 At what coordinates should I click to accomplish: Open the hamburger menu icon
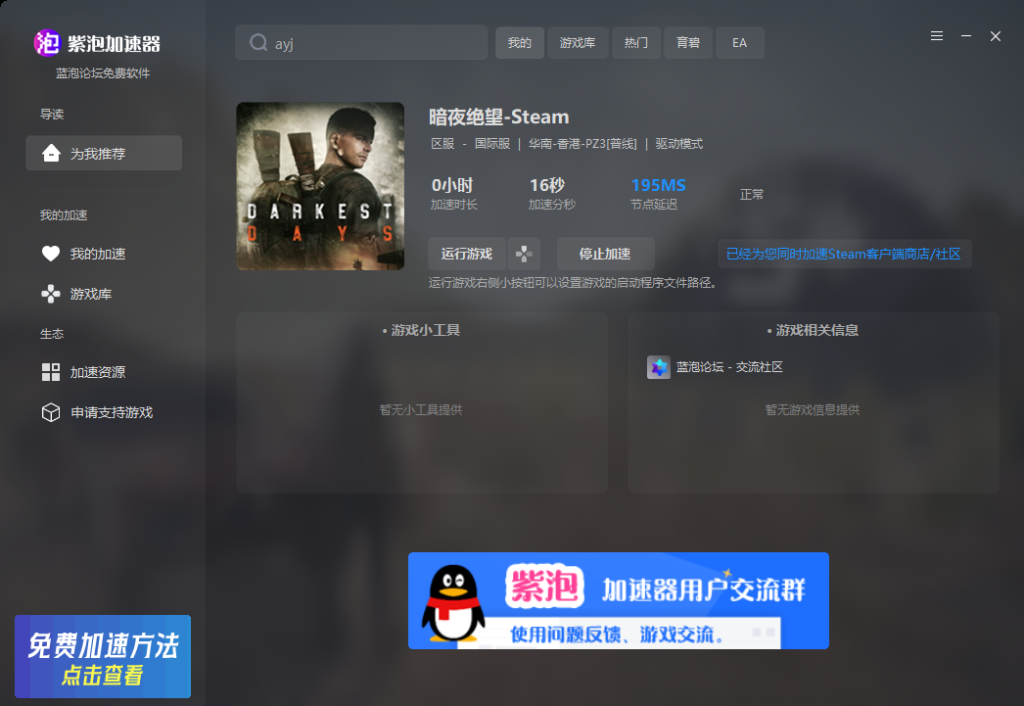936,36
